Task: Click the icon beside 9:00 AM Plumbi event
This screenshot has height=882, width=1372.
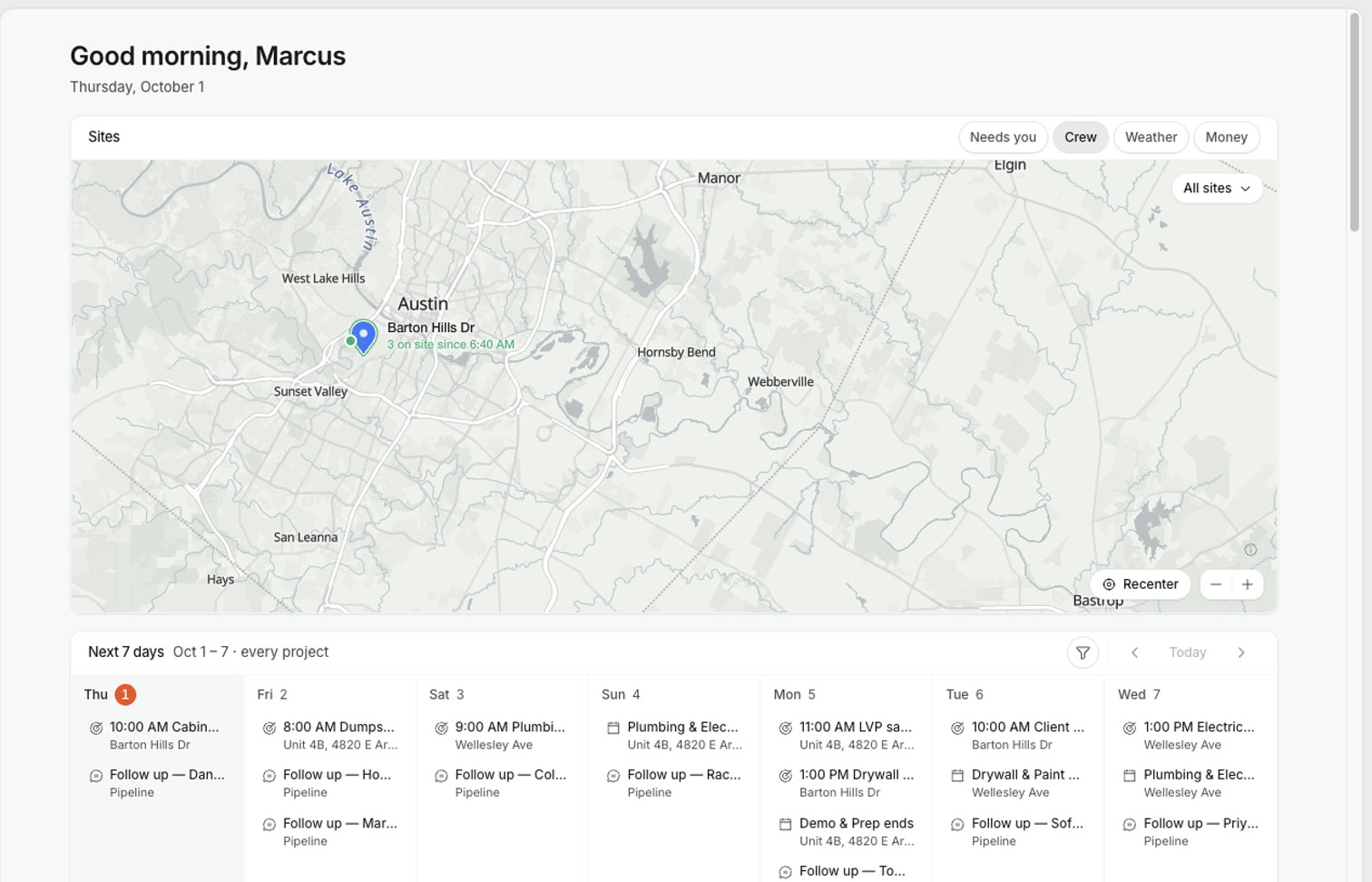Action: 441,728
